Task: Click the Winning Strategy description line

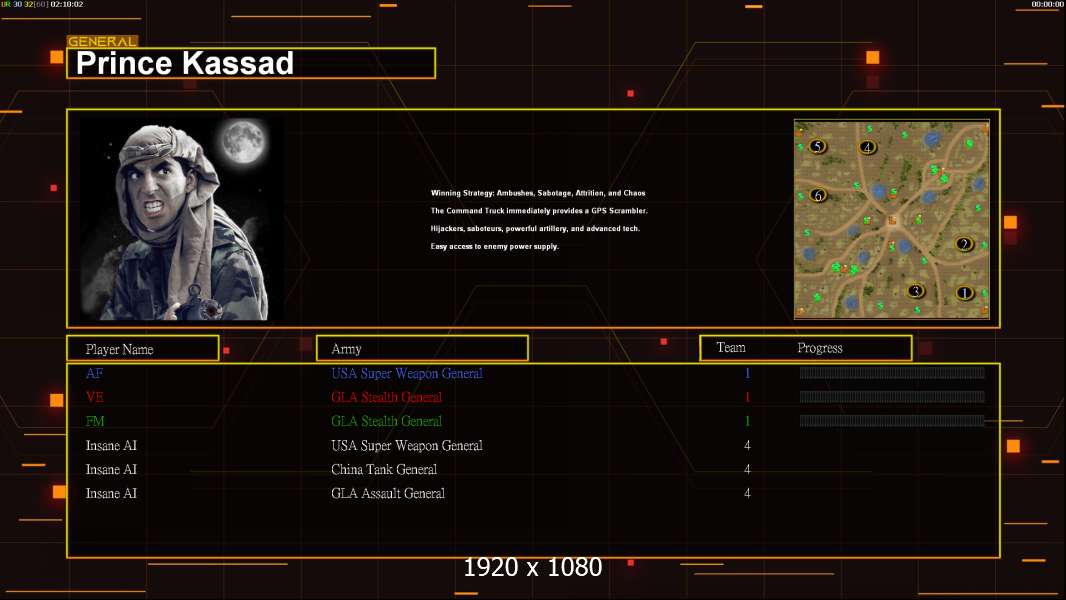Action: (x=538, y=193)
